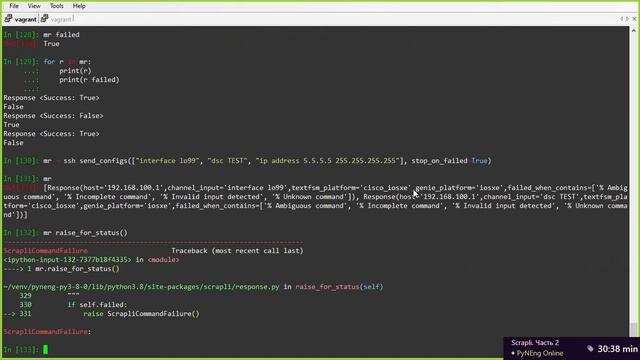Image resolution: width=640 pixels, height=360 pixels.
Task: Click the first vagrant tab session icon
Action: point(8,19)
